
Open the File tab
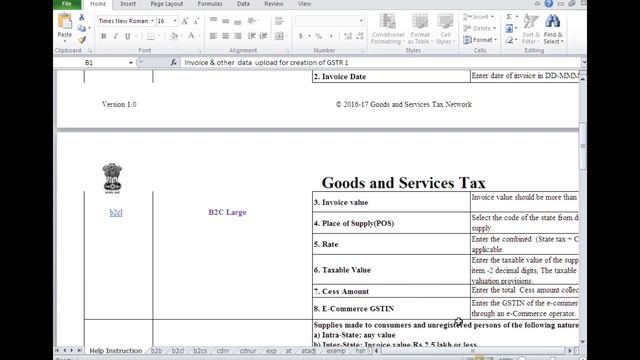coord(67,4)
